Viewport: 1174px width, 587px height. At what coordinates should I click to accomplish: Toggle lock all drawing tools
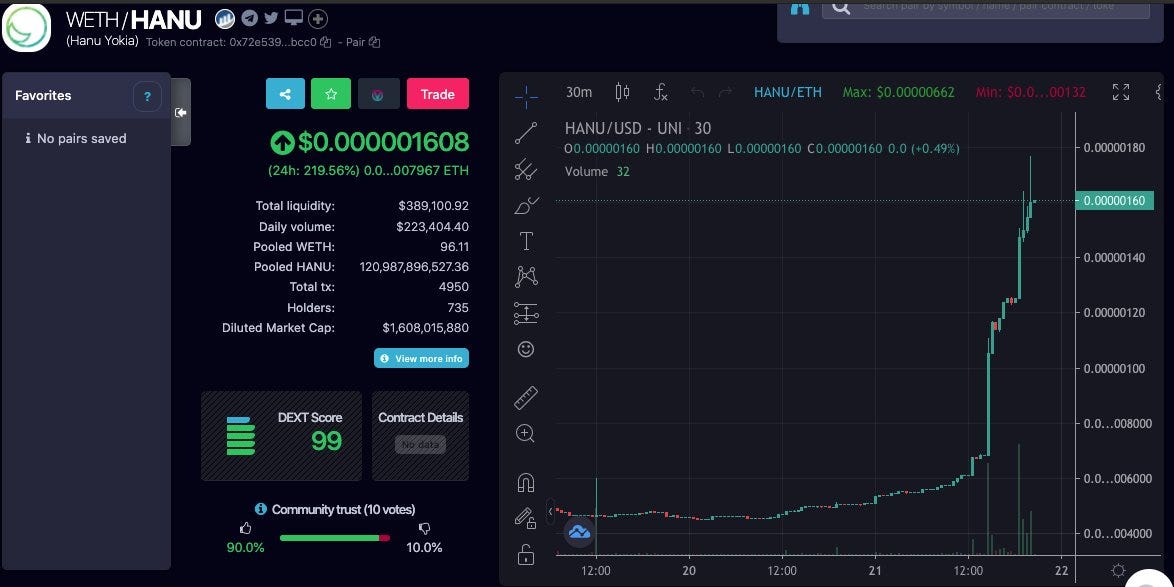tap(526, 554)
